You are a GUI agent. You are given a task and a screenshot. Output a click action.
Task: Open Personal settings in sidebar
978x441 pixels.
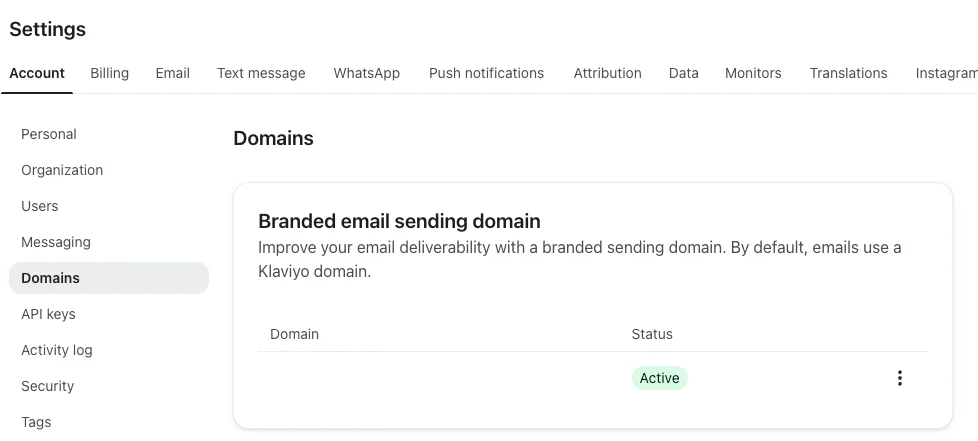click(49, 134)
